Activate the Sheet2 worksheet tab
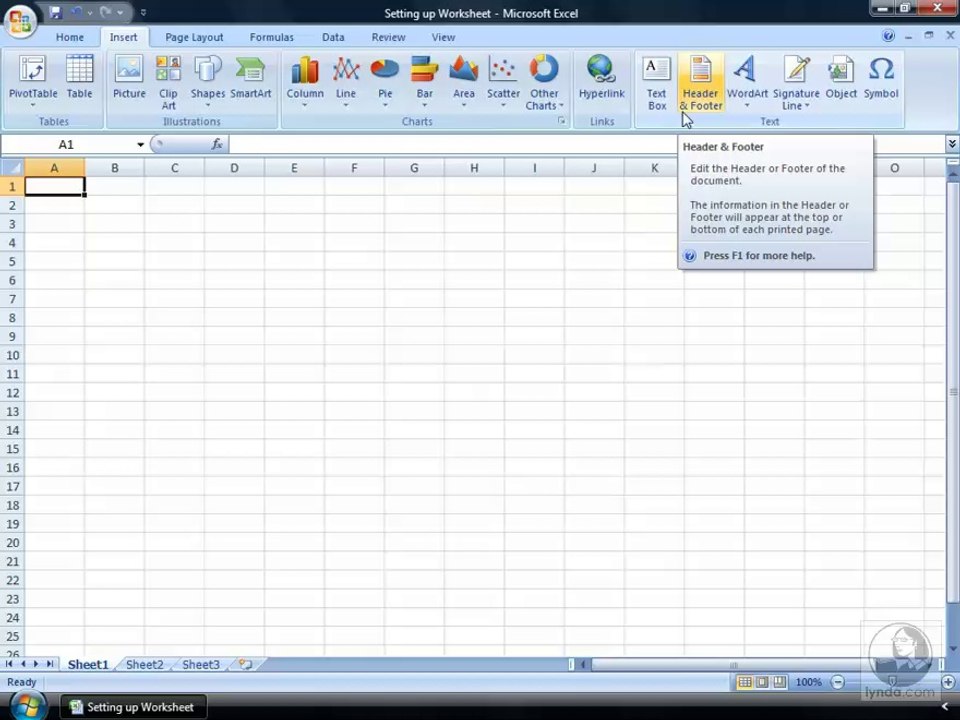960x720 pixels. tap(144, 664)
